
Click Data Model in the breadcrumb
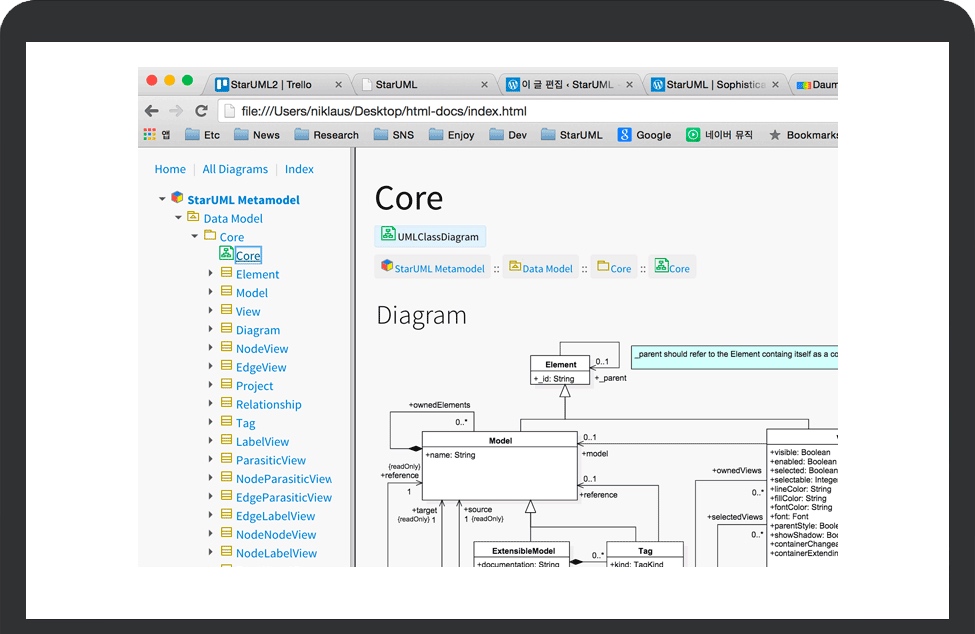[x=547, y=268]
